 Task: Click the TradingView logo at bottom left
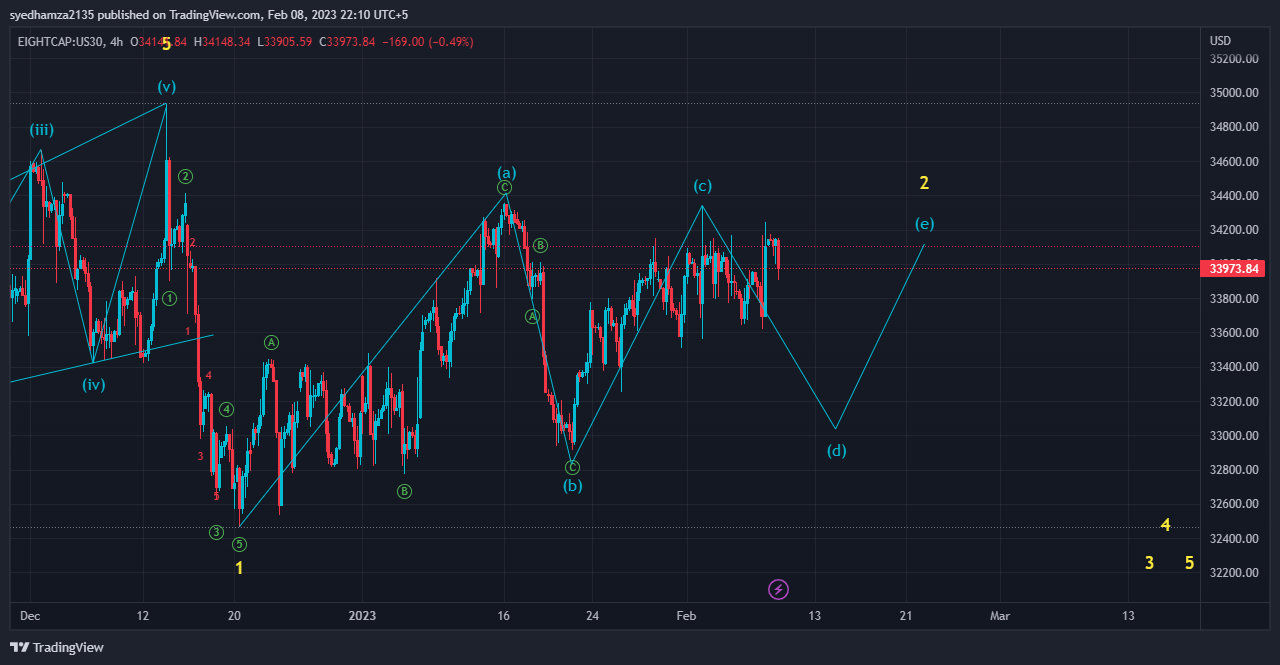pos(57,647)
